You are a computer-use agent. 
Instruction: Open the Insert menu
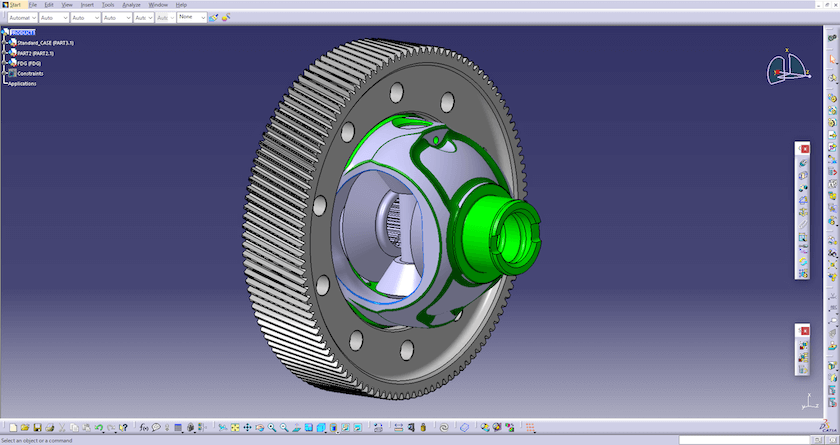pyautogui.click(x=87, y=5)
